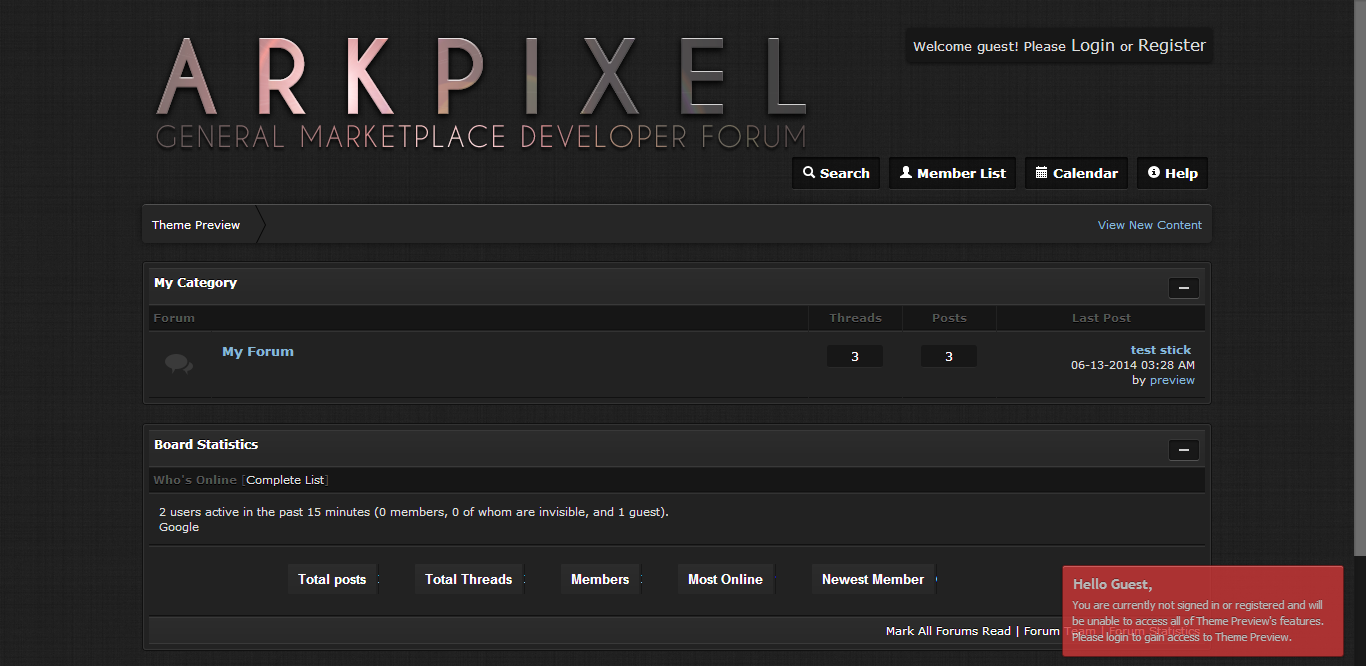Screen dimensions: 1366x666
Task: Open the 'preview' user profile
Action: click(1172, 380)
